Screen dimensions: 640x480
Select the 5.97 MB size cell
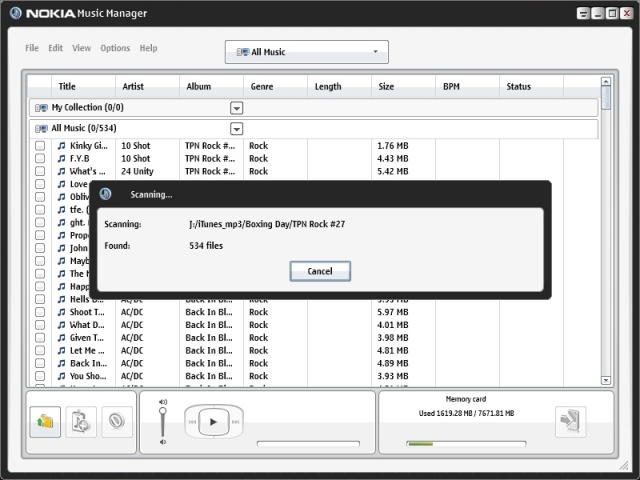pos(393,312)
